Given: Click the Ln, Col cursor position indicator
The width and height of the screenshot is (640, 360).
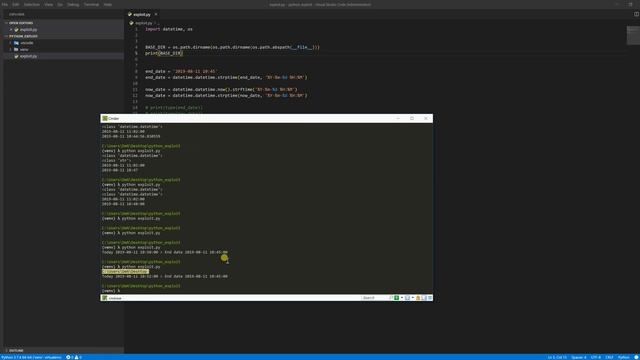Looking at the screenshot, I should tap(557, 357).
